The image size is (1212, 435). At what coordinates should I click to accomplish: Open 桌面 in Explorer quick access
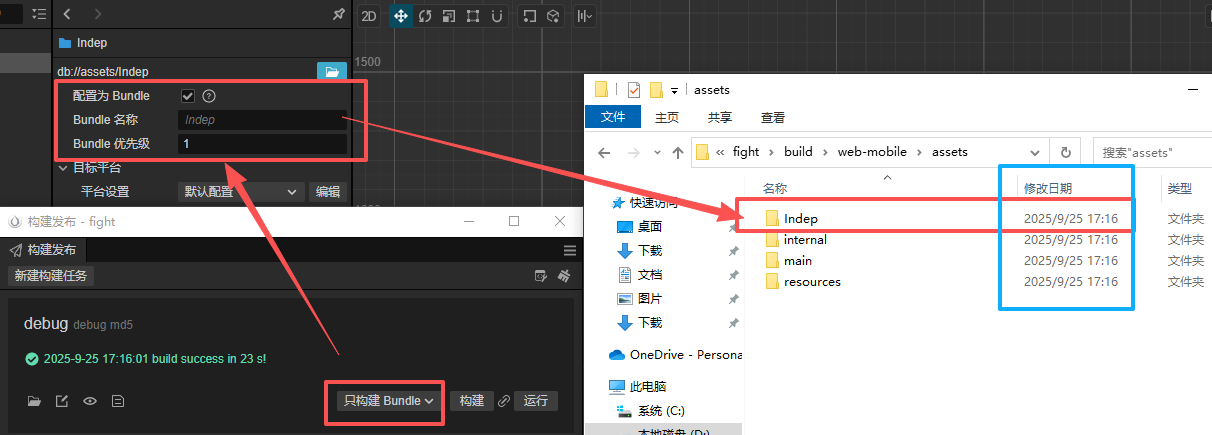click(649, 226)
